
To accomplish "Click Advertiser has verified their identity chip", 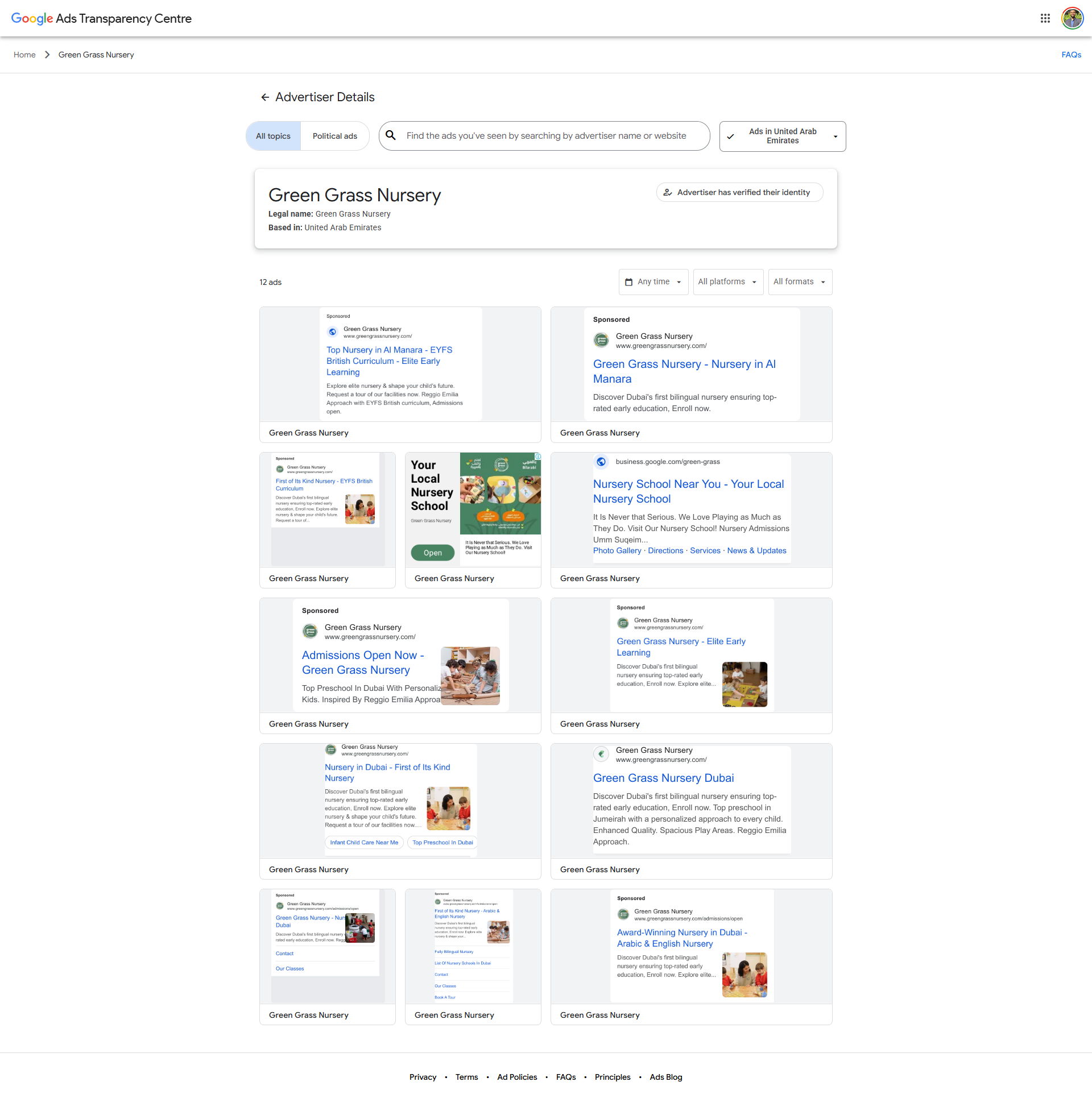I will 739,193.
